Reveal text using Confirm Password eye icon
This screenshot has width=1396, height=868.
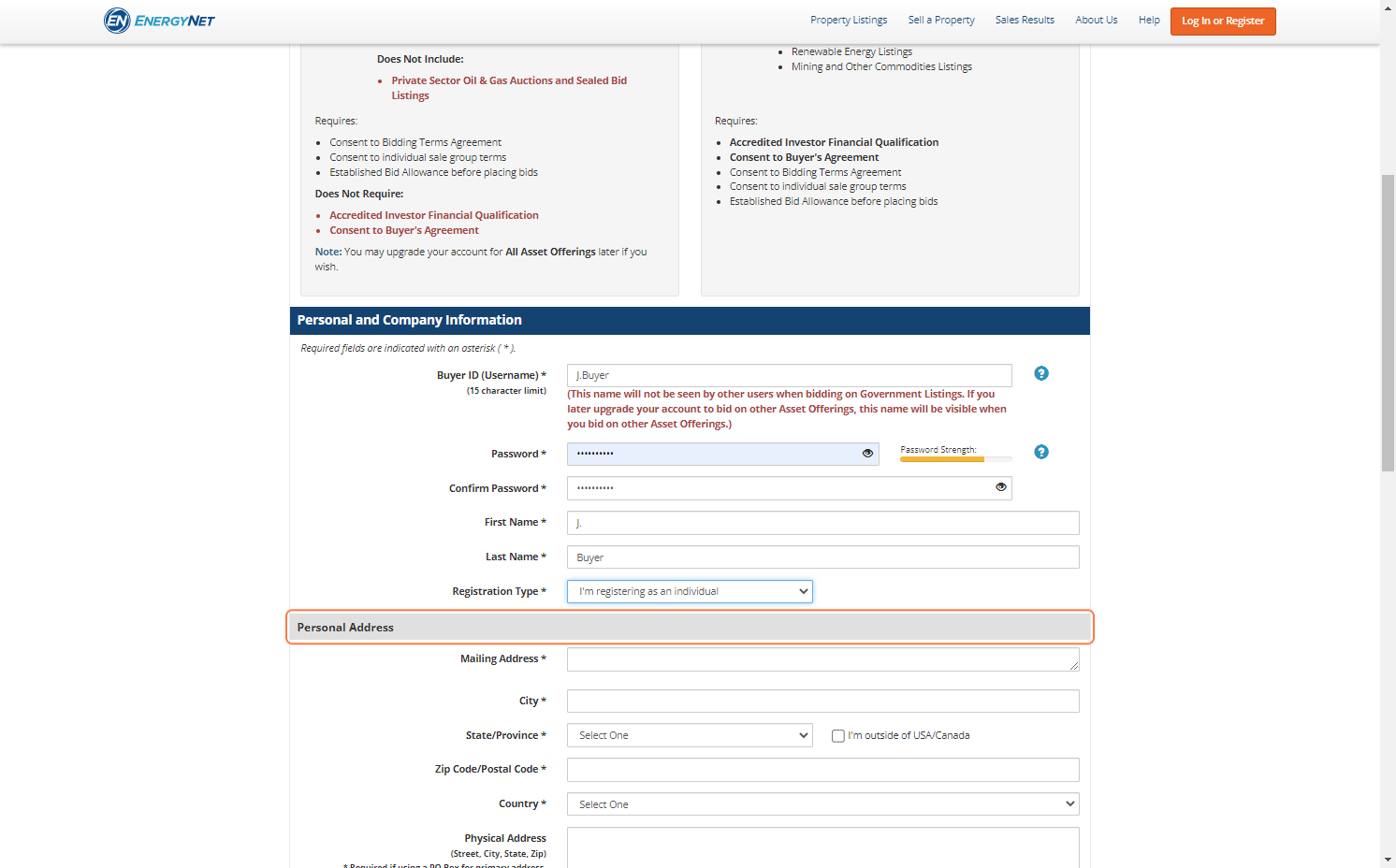tap(1001, 487)
